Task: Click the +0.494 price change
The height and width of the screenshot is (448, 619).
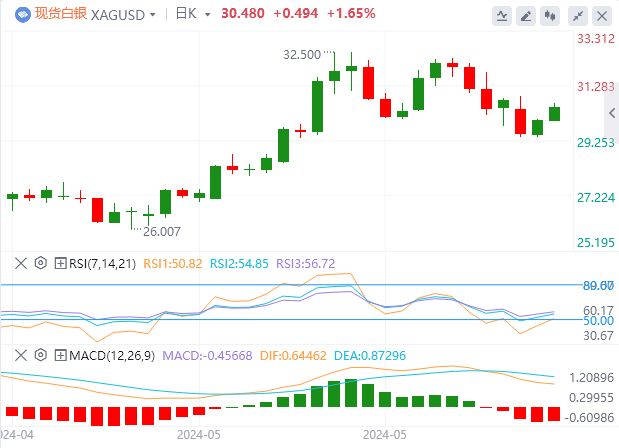Action: click(x=296, y=14)
